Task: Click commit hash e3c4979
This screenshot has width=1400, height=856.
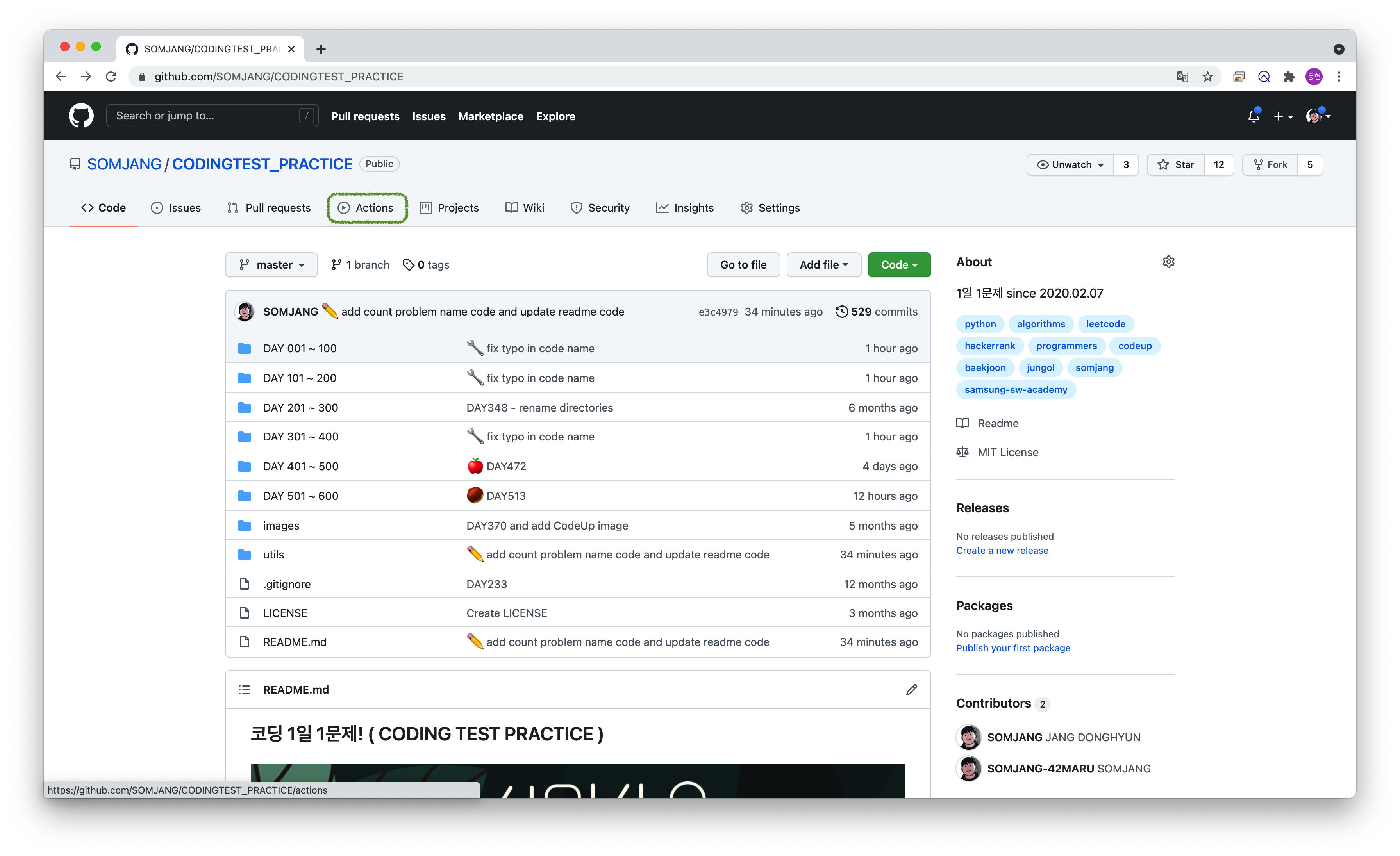Action: (x=718, y=312)
